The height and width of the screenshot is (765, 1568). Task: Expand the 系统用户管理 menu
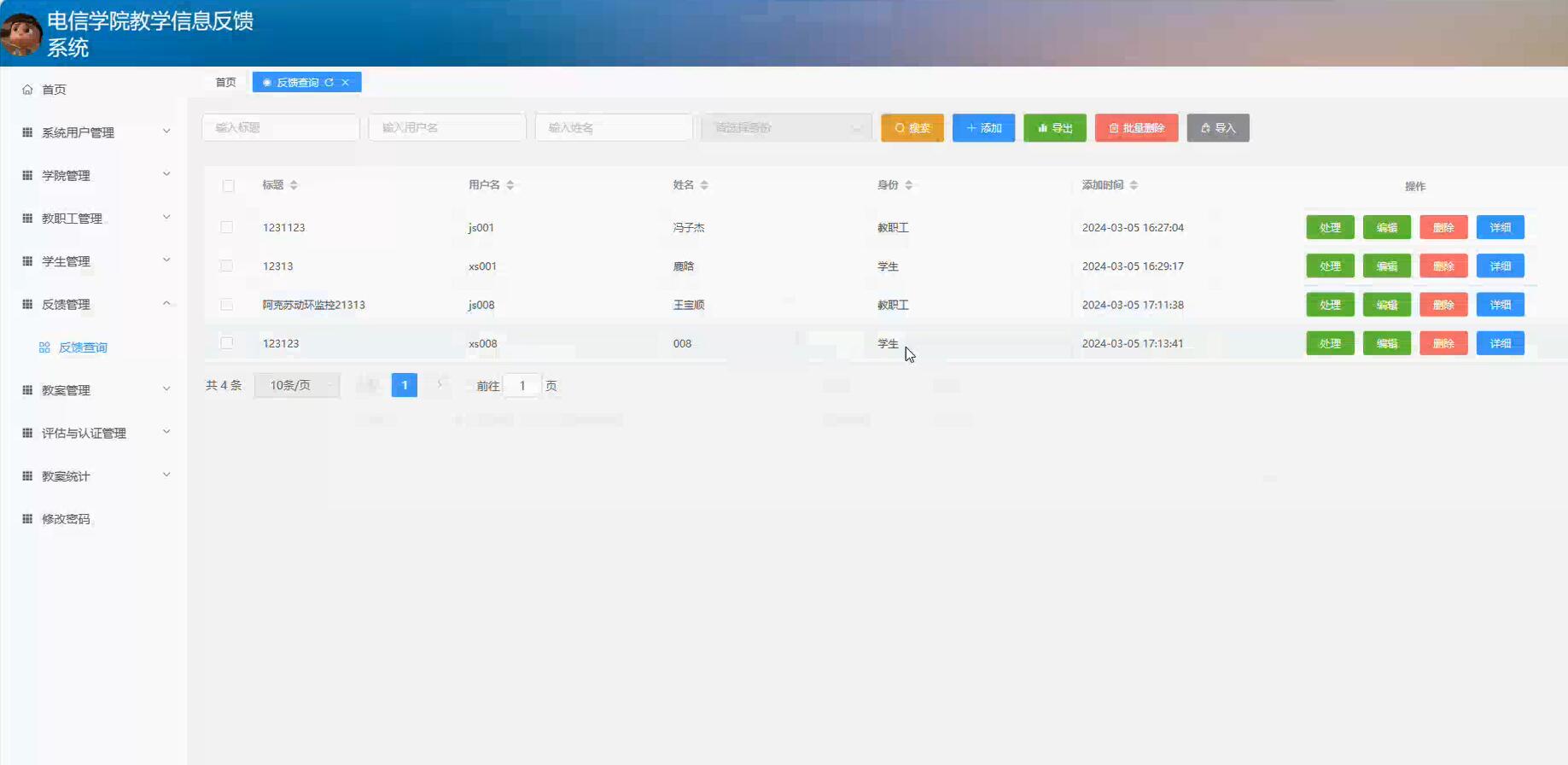(166, 131)
